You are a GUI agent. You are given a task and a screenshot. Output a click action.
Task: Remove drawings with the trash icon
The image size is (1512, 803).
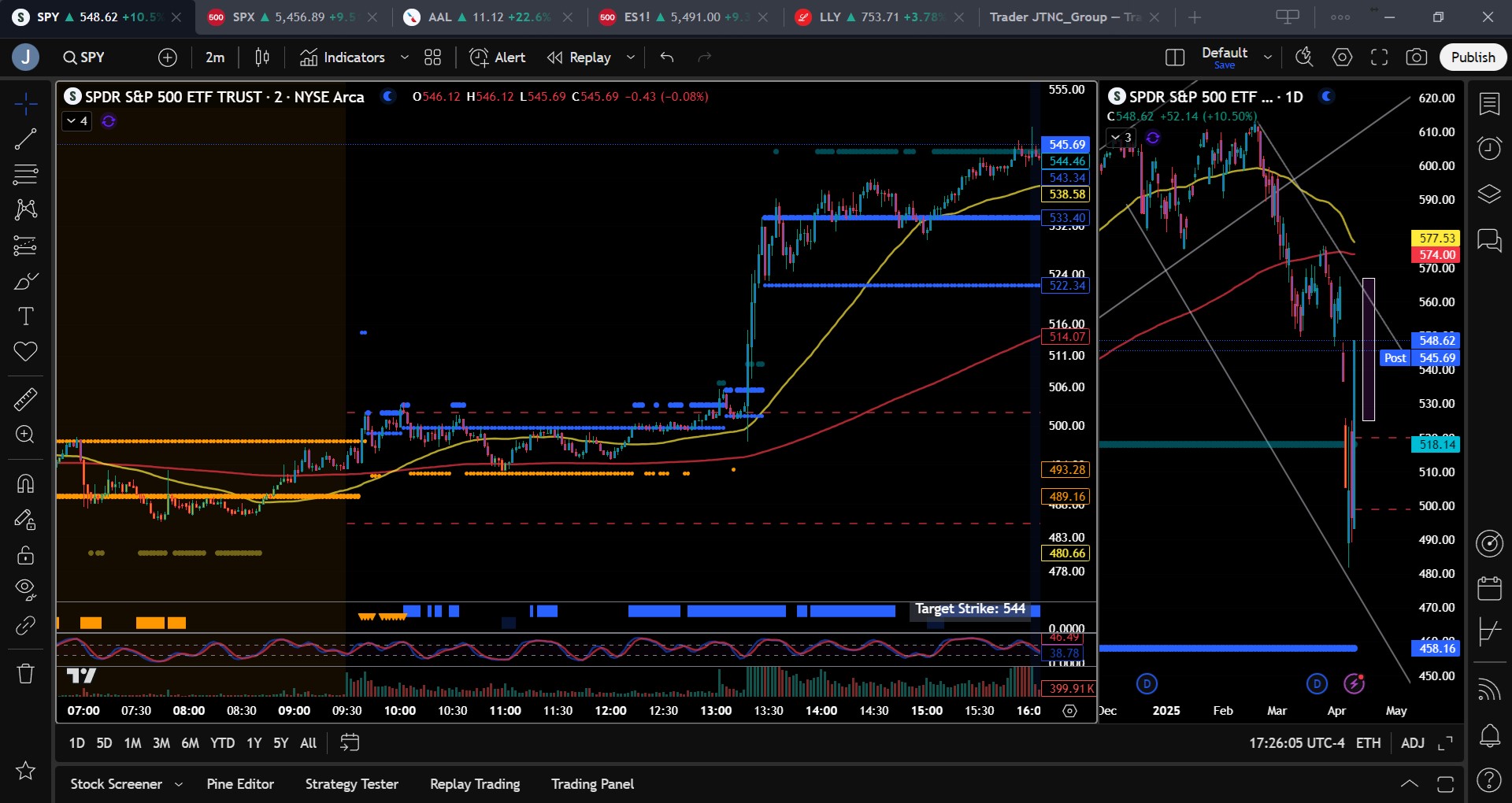click(x=25, y=673)
